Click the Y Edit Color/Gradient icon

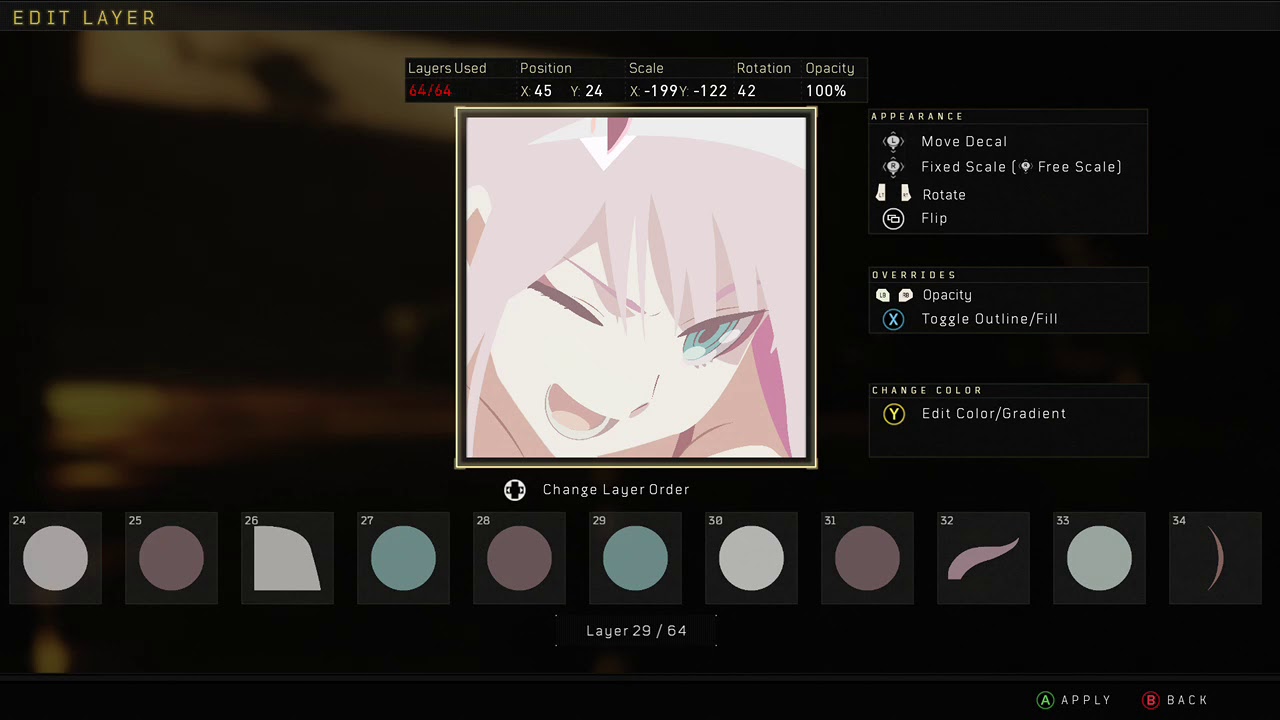tap(893, 414)
